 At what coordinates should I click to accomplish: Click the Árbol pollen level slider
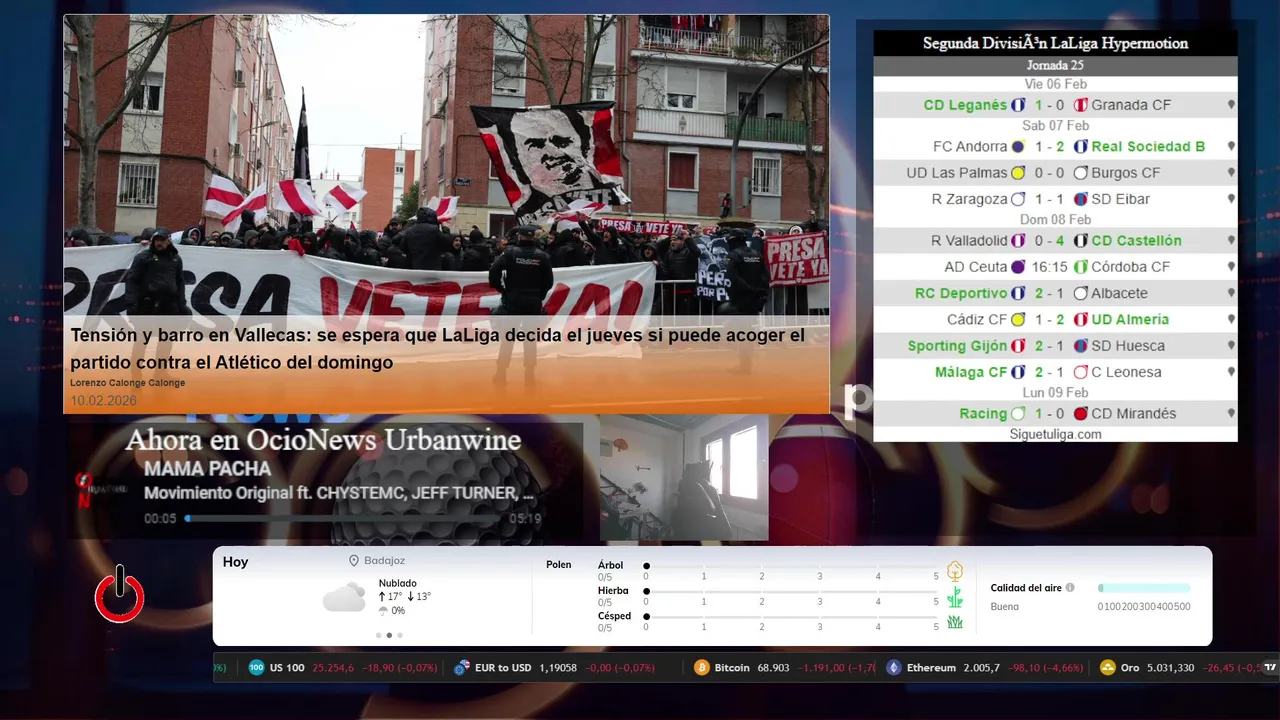tap(792, 566)
